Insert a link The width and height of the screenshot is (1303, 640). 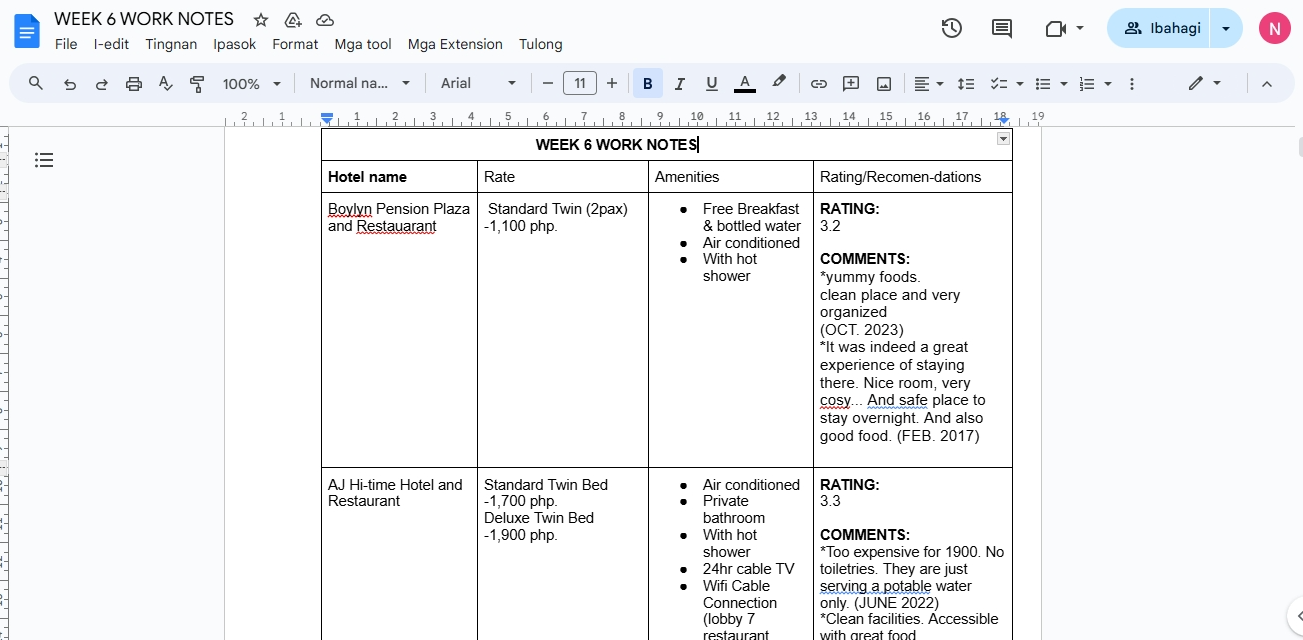pyautogui.click(x=819, y=84)
